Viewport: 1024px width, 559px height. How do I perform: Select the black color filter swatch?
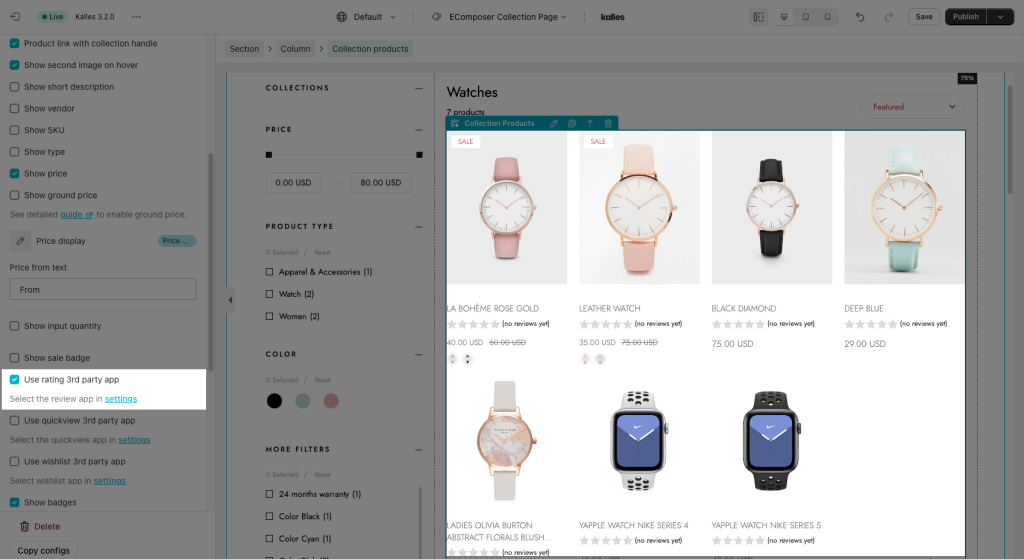coord(274,401)
